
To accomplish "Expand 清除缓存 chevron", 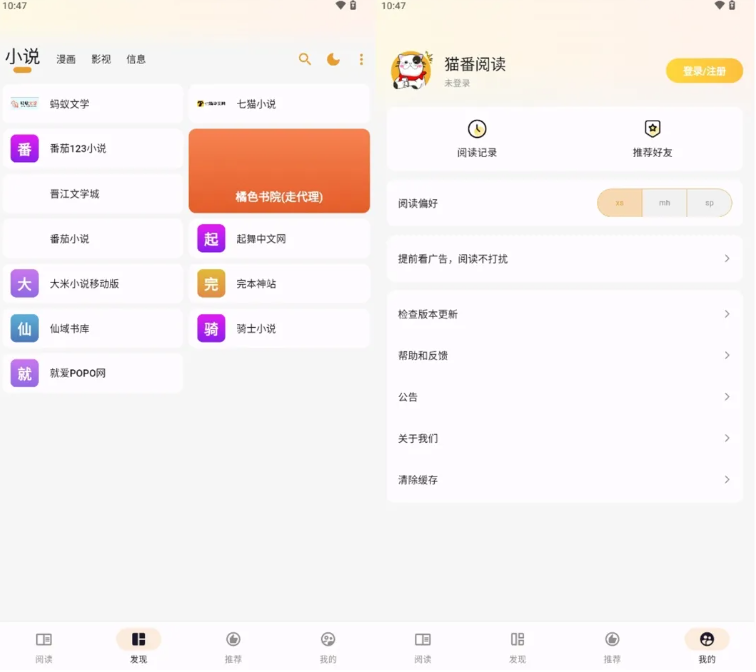I will tap(727, 480).
